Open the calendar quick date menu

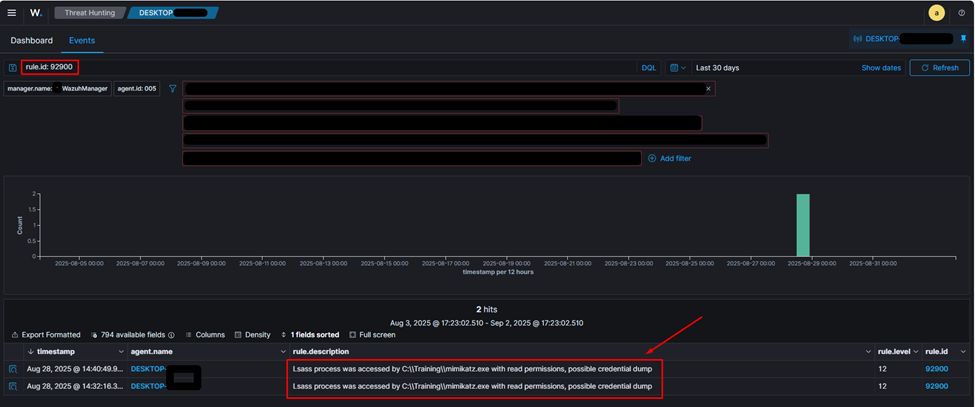point(677,68)
